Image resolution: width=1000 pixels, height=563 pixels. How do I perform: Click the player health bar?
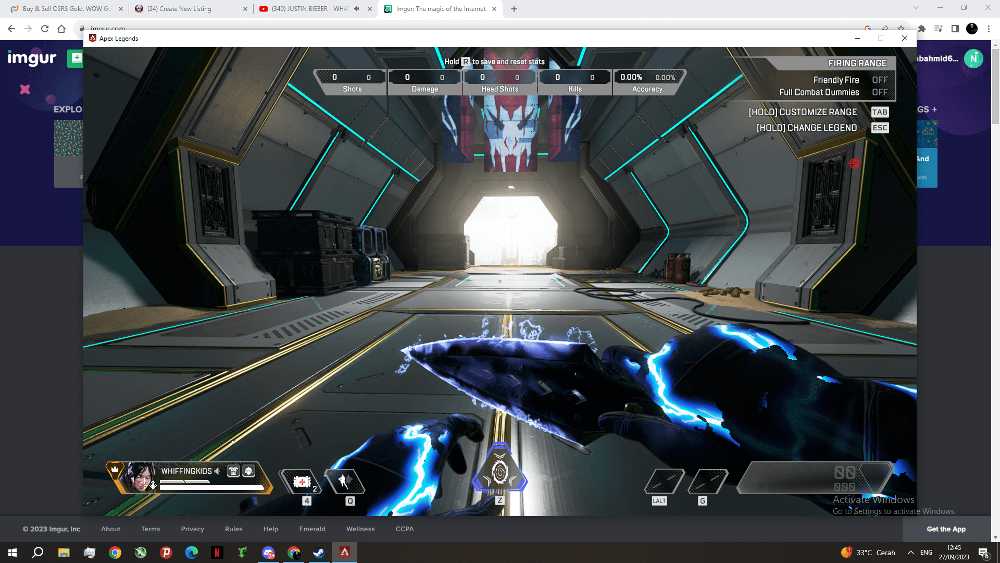coord(212,487)
